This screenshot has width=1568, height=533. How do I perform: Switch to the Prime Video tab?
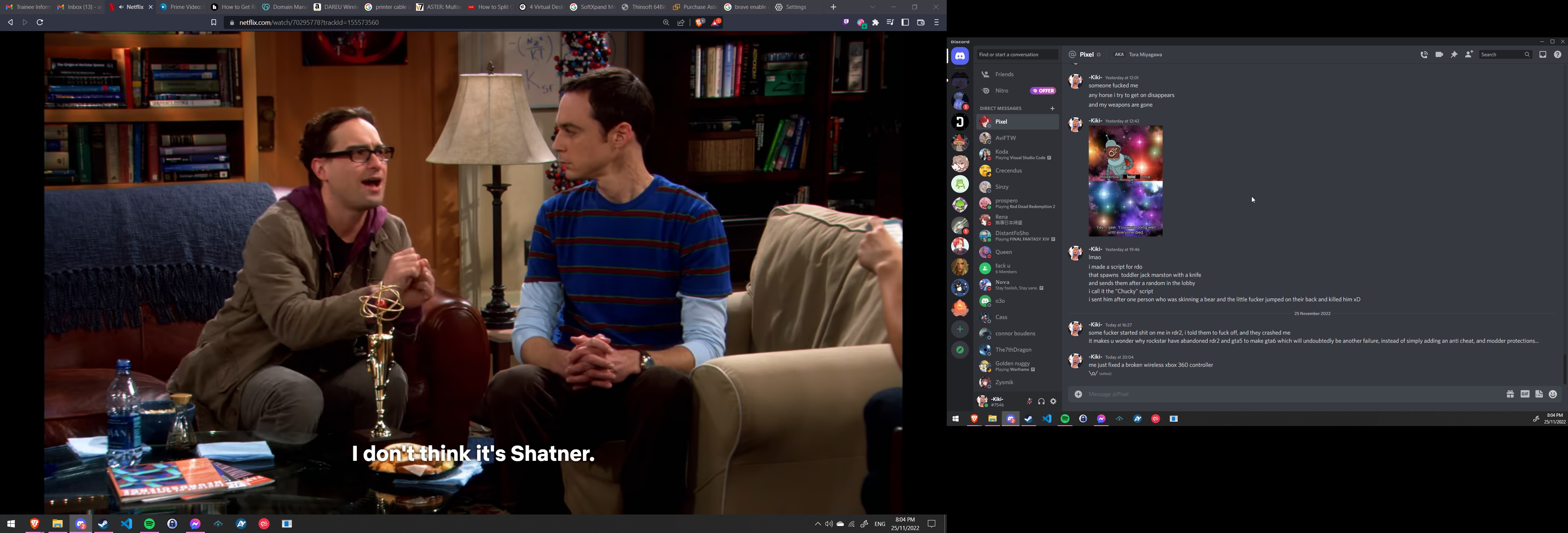(181, 7)
